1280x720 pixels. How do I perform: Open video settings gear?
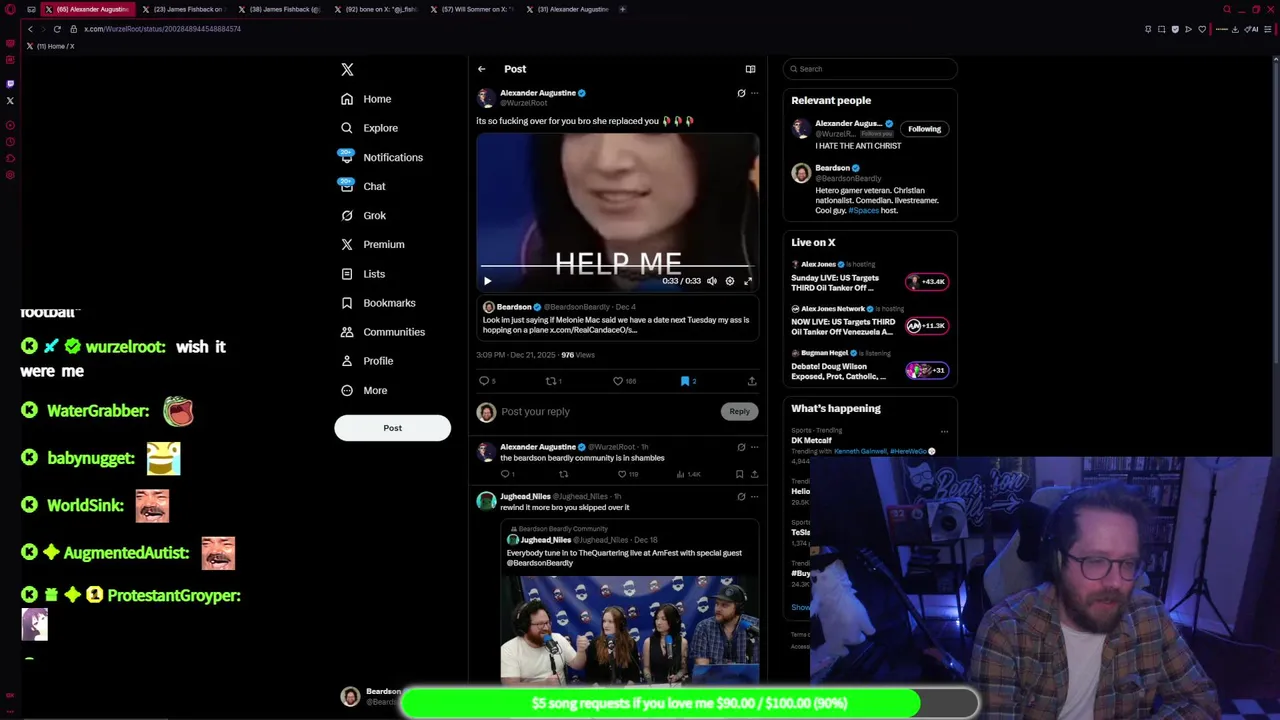point(730,281)
